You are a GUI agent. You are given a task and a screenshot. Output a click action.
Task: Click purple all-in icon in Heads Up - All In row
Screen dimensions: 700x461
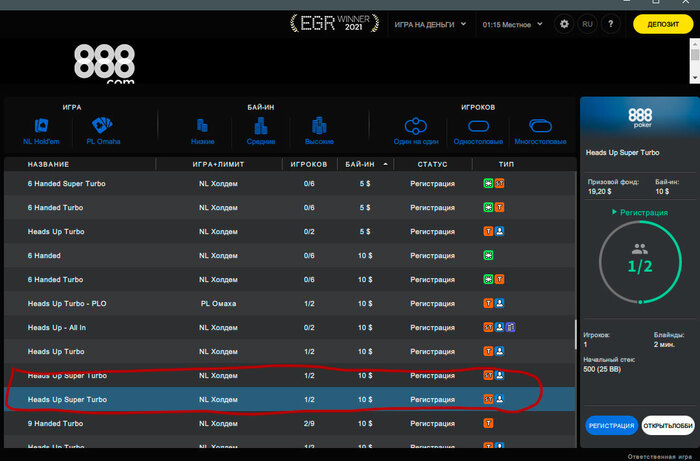click(x=511, y=328)
